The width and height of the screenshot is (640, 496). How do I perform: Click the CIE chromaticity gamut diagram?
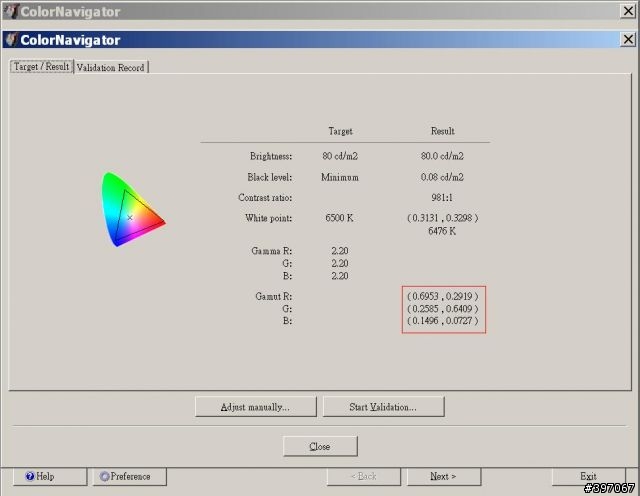point(133,209)
